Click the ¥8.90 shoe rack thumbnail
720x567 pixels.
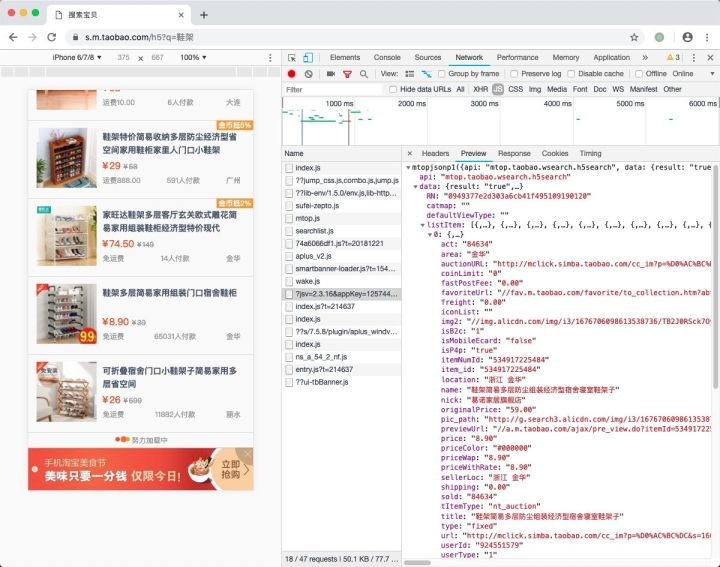click(x=67, y=314)
